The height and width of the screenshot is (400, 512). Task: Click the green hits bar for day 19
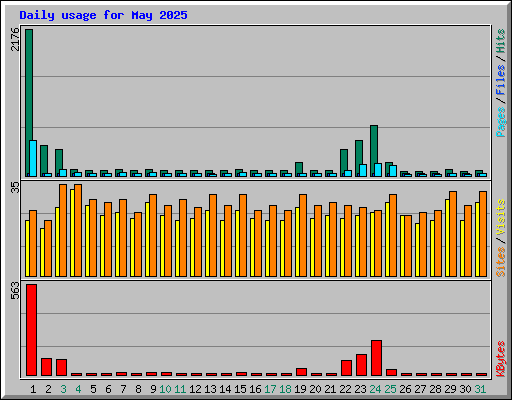click(299, 169)
